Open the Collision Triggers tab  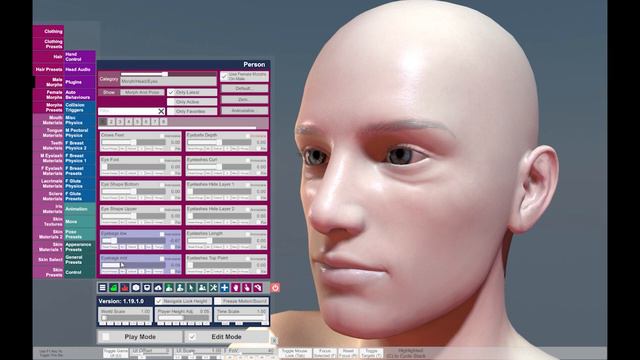80,107
